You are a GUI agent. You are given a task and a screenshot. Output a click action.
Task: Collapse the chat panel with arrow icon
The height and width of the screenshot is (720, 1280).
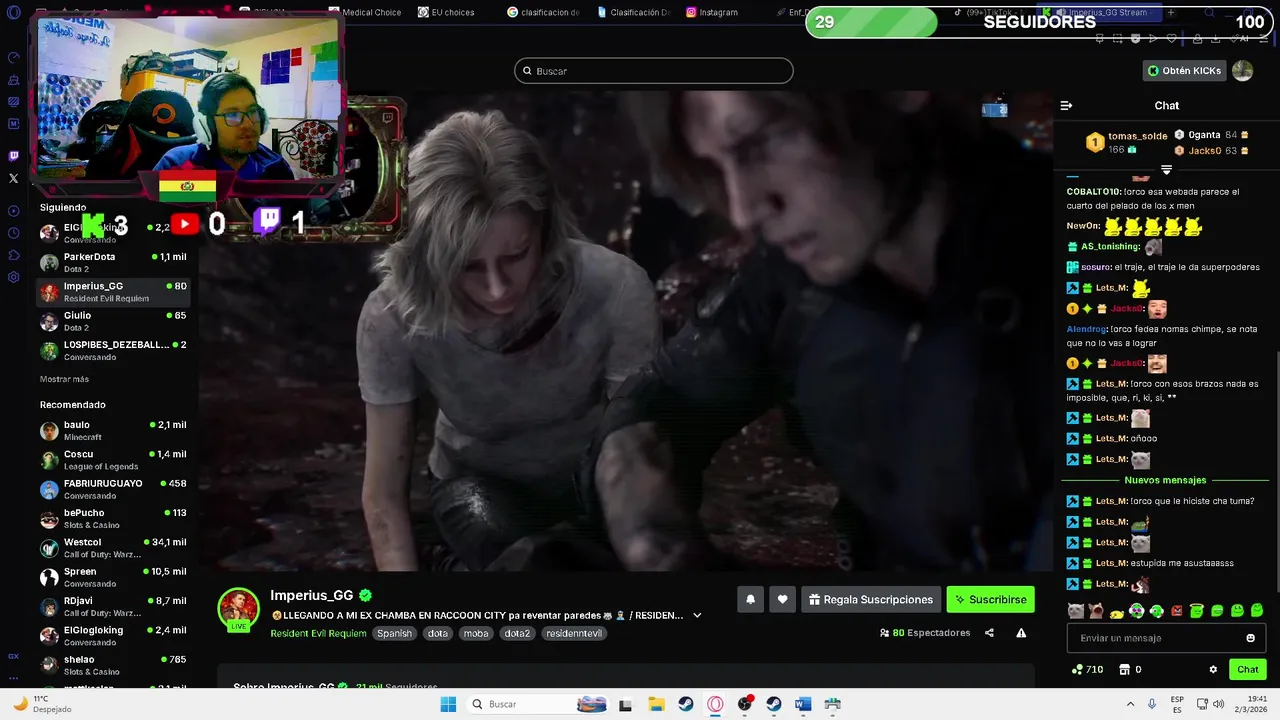click(1066, 105)
